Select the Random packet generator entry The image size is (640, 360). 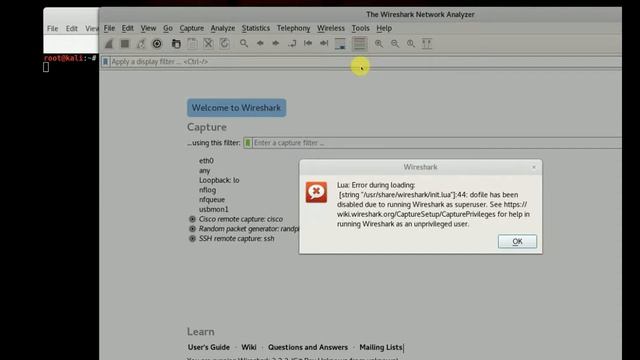pyautogui.click(x=249, y=229)
